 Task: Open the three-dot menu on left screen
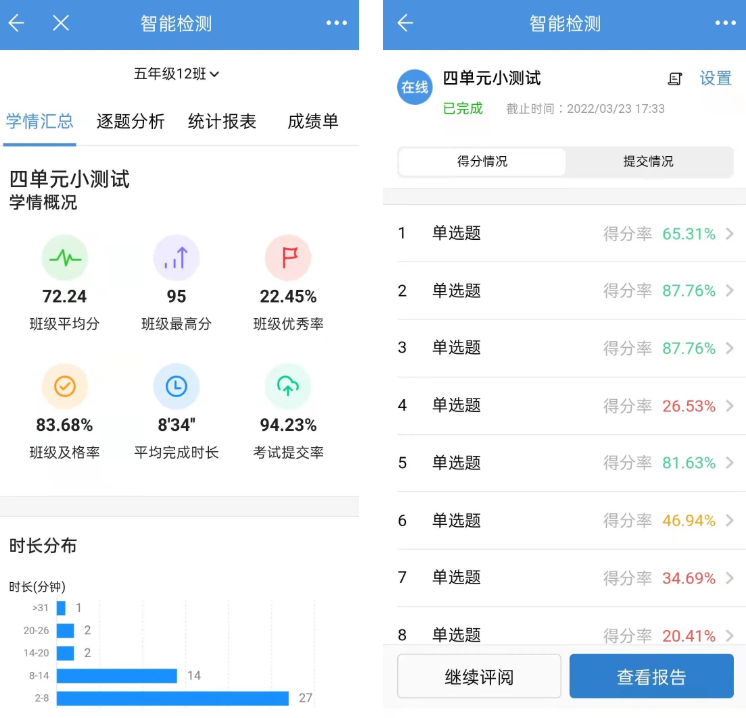[337, 23]
